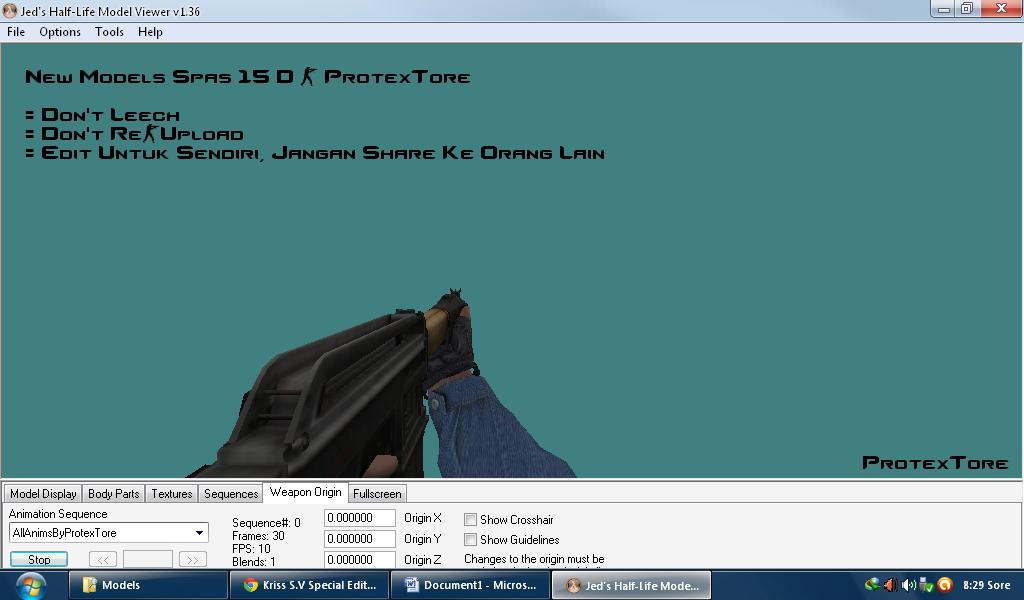Switch to Document1 Microsoft Word window
Image resolution: width=1024 pixels, height=600 pixels.
click(x=471, y=585)
